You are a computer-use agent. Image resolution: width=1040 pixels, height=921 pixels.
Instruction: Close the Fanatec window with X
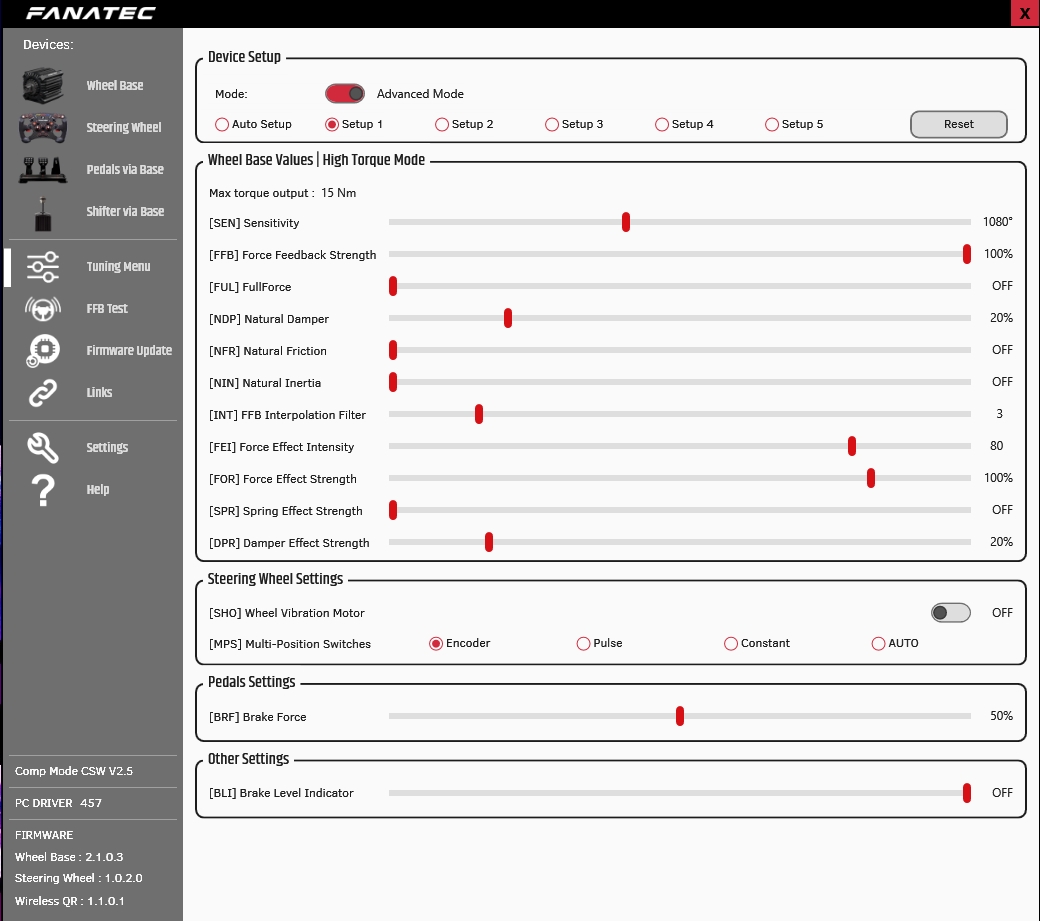[x=1025, y=14]
